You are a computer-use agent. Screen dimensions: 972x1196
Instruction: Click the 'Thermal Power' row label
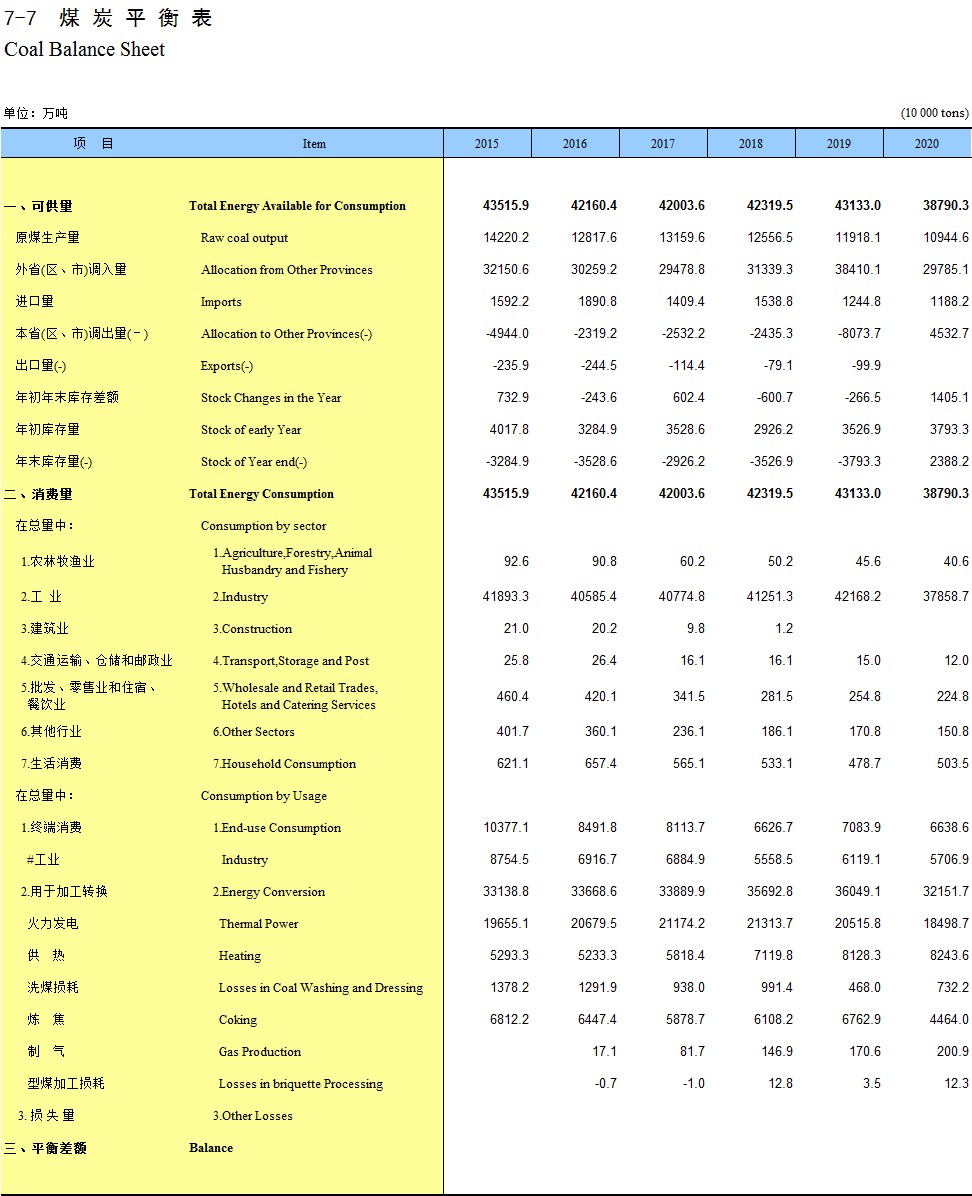(259, 924)
